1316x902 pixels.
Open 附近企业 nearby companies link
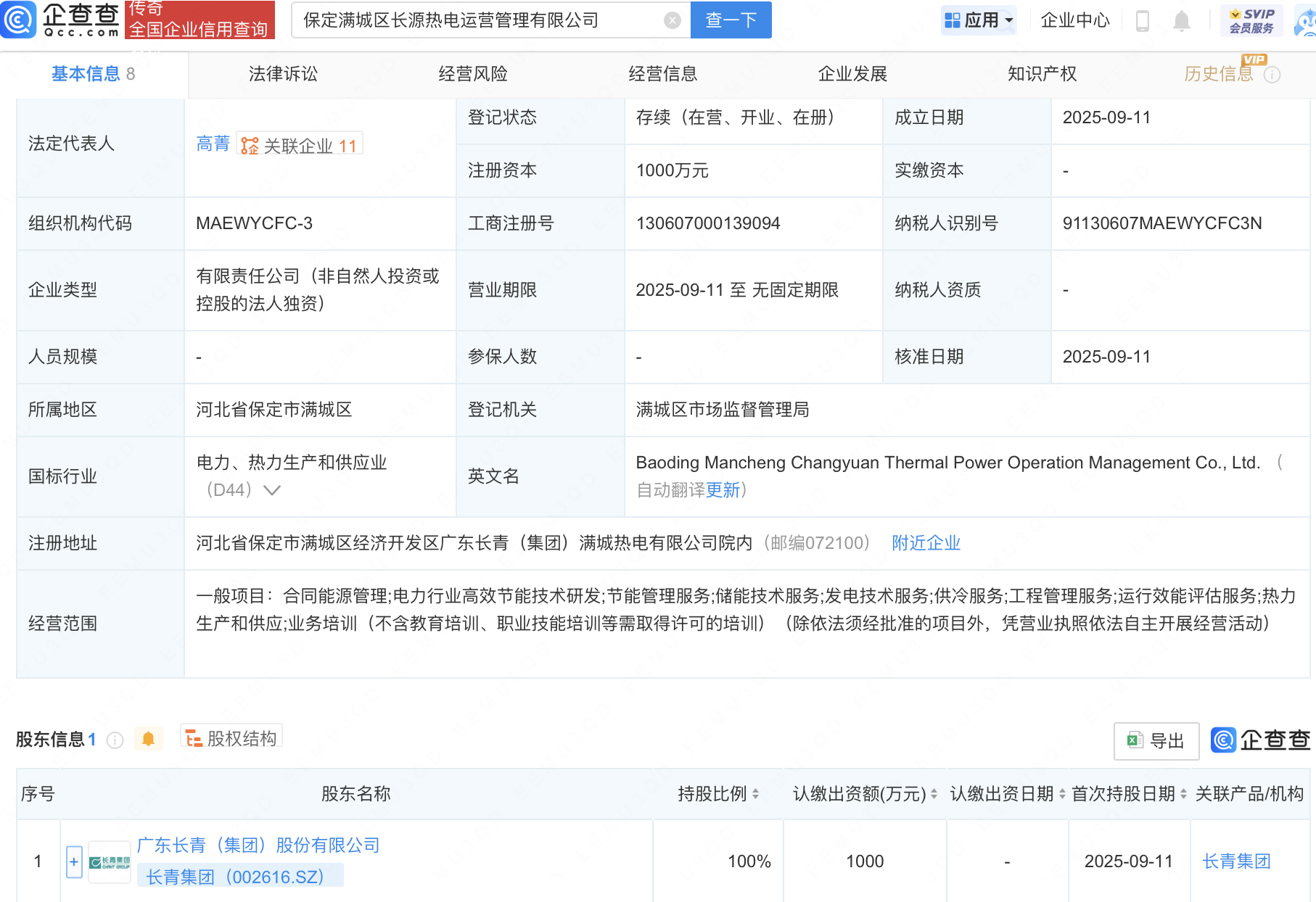(926, 543)
